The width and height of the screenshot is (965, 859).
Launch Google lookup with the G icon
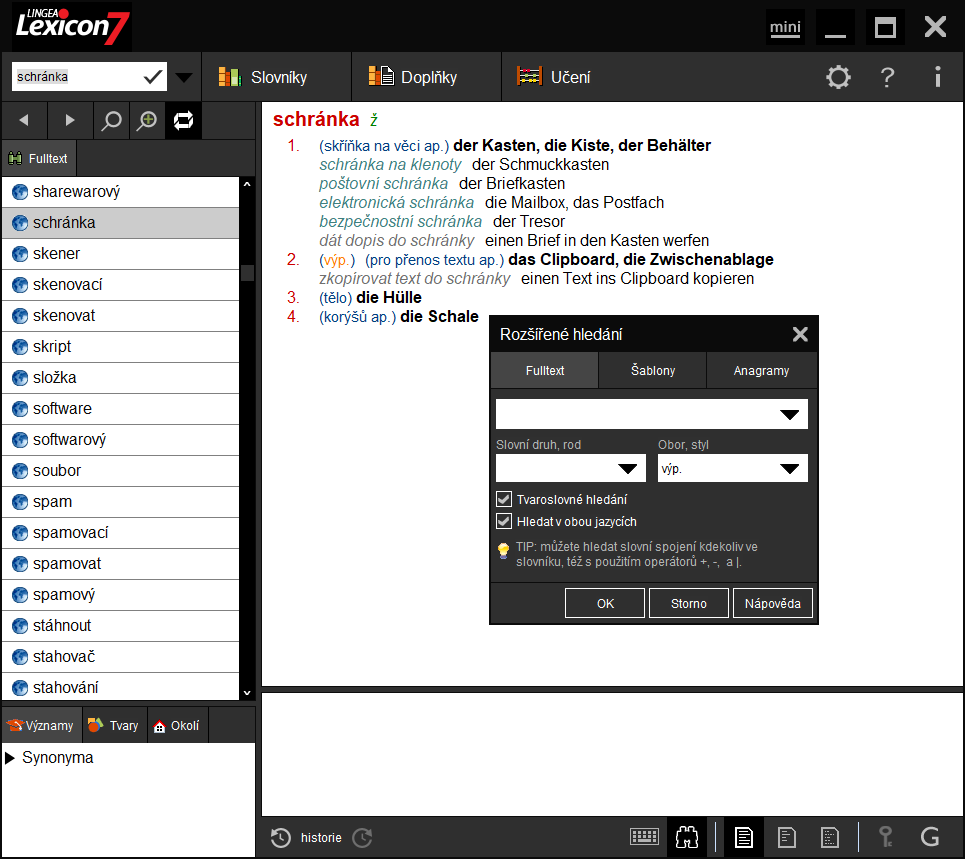point(930,837)
